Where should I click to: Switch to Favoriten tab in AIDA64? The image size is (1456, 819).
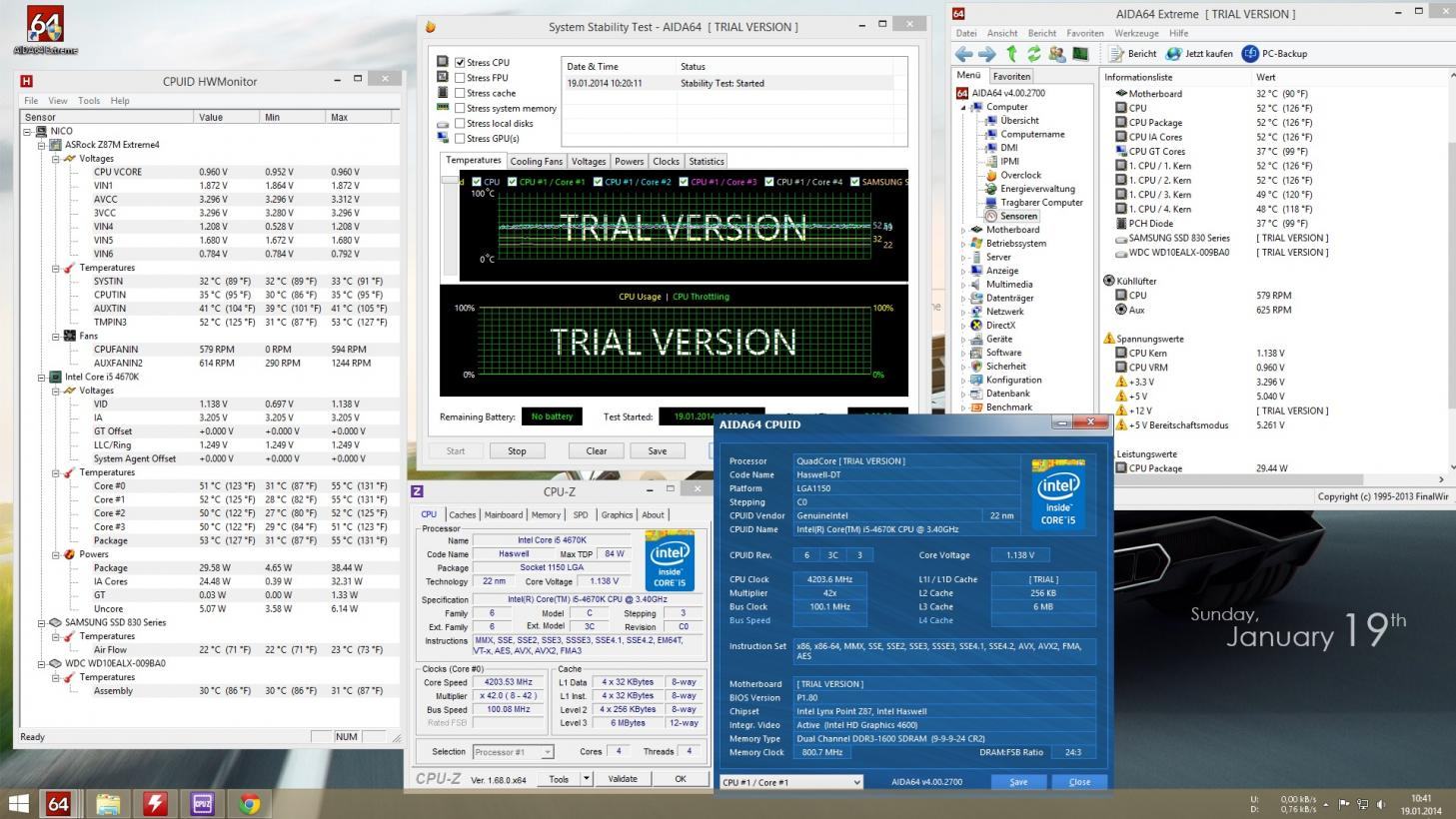click(x=1011, y=76)
